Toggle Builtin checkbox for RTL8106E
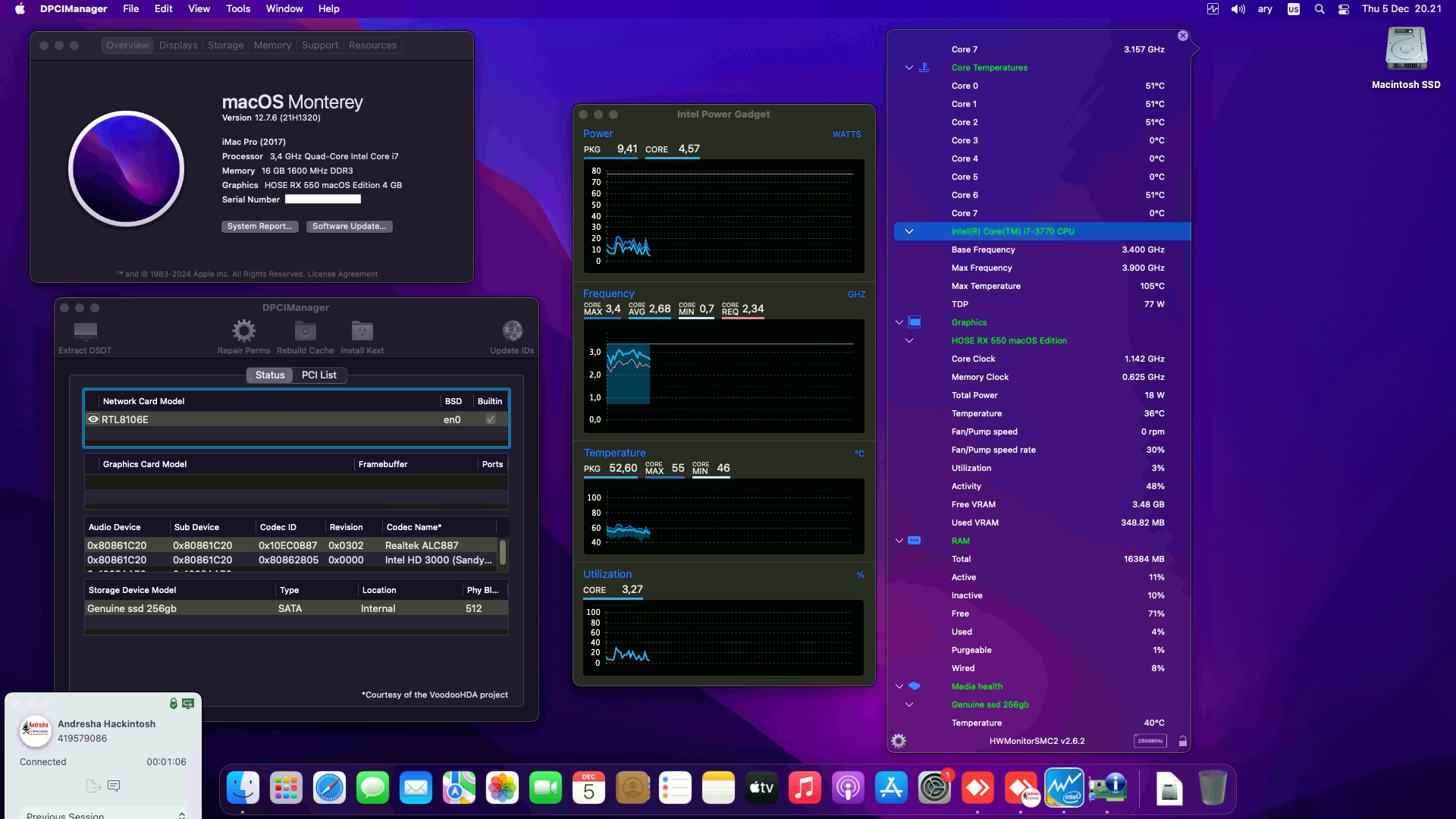The height and width of the screenshot is (819, 1456). (x=491, y=419)
